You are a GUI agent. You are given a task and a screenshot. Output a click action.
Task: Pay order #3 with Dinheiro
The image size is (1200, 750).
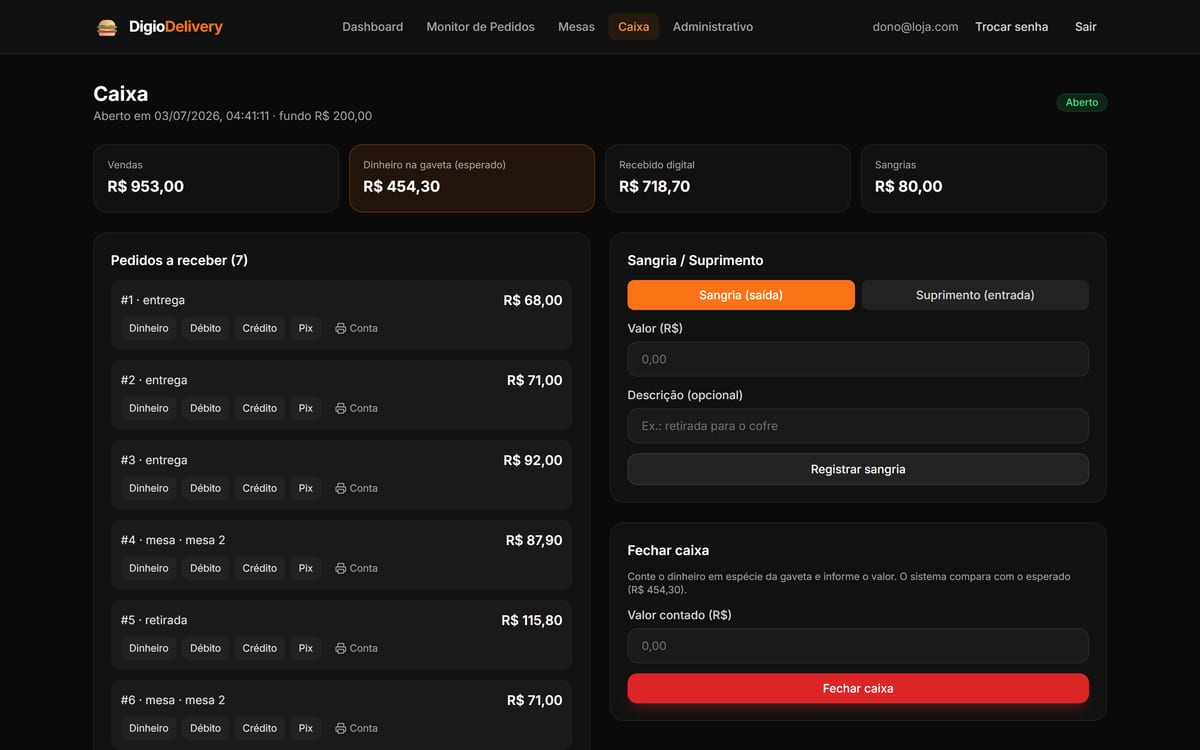149,488
